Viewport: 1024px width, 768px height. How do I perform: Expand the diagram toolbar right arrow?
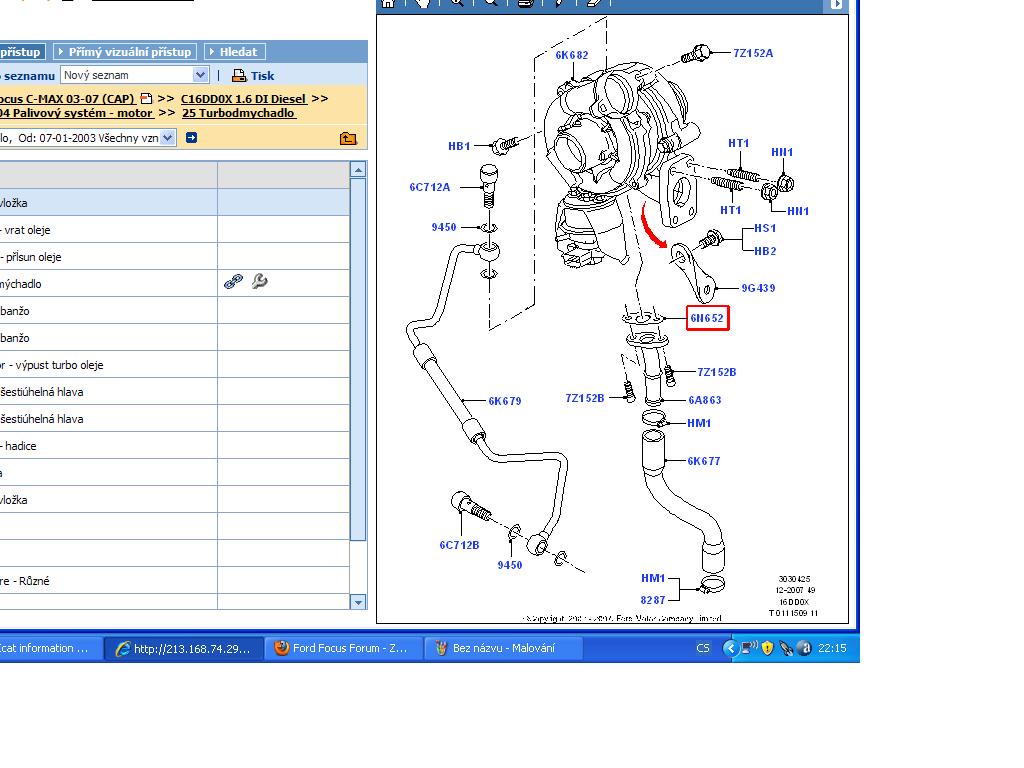pyautogui.click(x=836, y=4)
